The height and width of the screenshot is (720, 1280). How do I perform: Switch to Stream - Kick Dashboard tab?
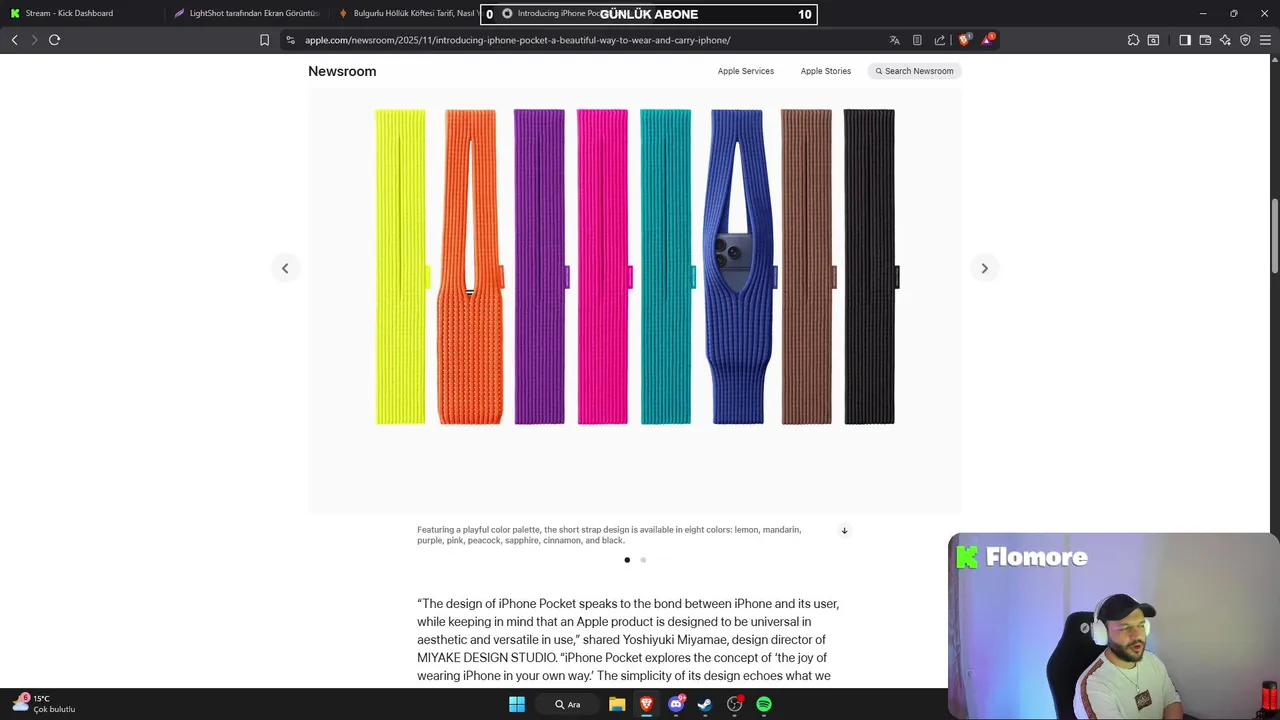pos(82,13)
